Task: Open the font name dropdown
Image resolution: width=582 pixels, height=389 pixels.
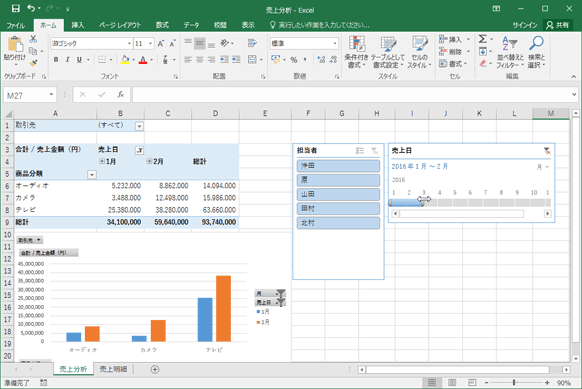Action: (129, 43)
